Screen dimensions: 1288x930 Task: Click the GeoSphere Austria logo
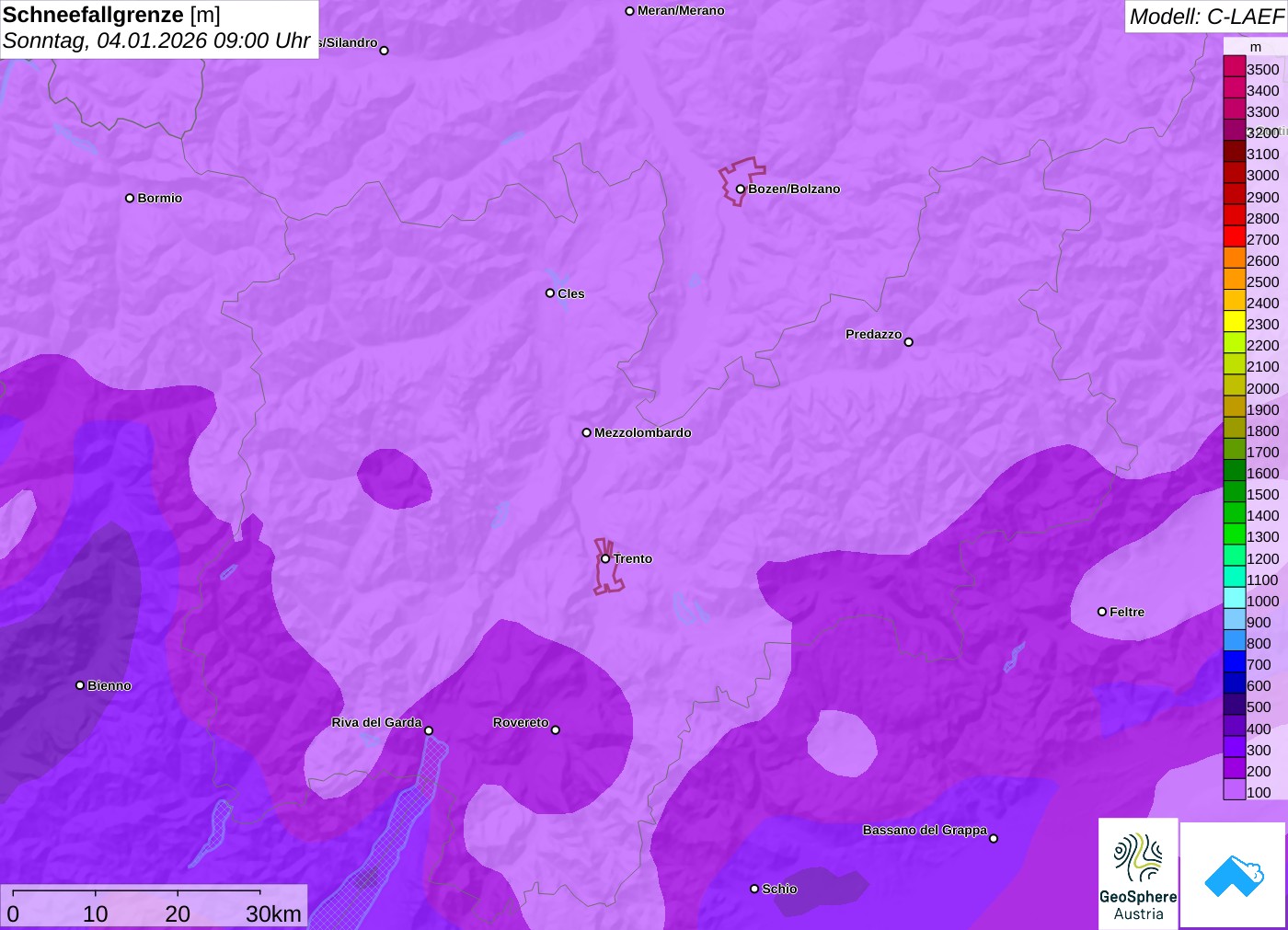(x=1138, y=874)
